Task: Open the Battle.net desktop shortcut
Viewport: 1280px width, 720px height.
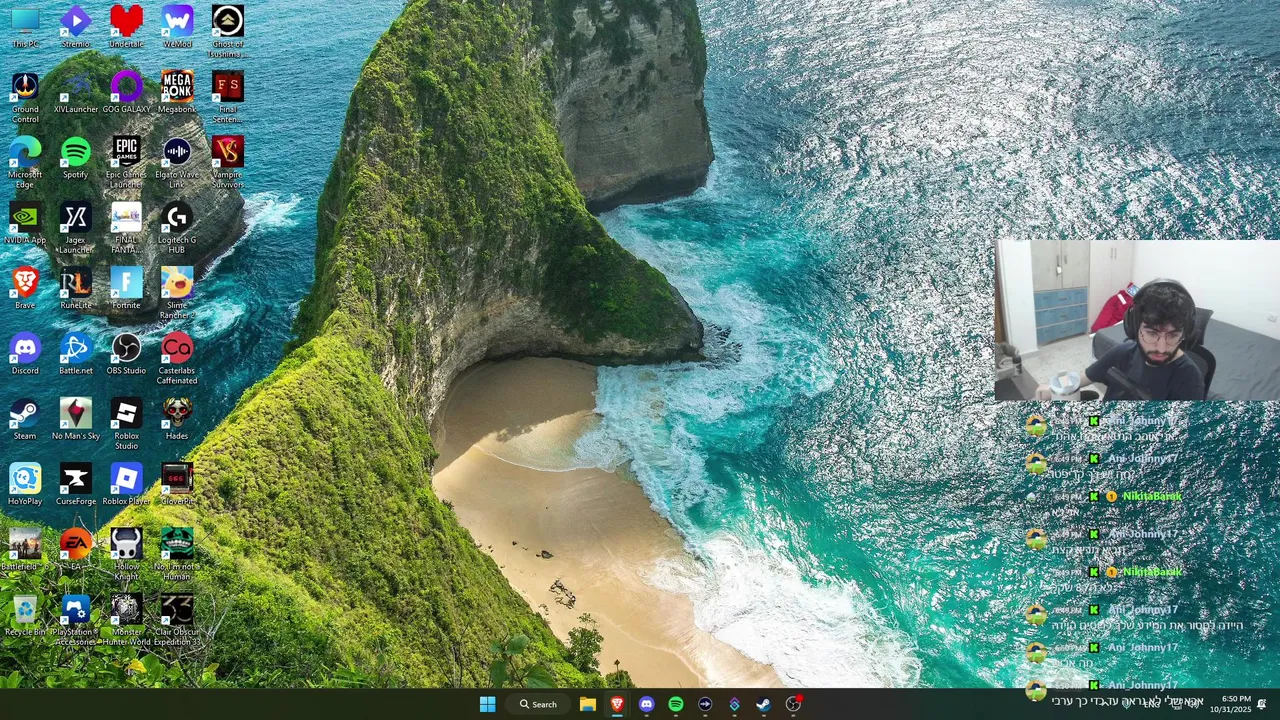Action: pyautogui.click(x=76, y=353)
